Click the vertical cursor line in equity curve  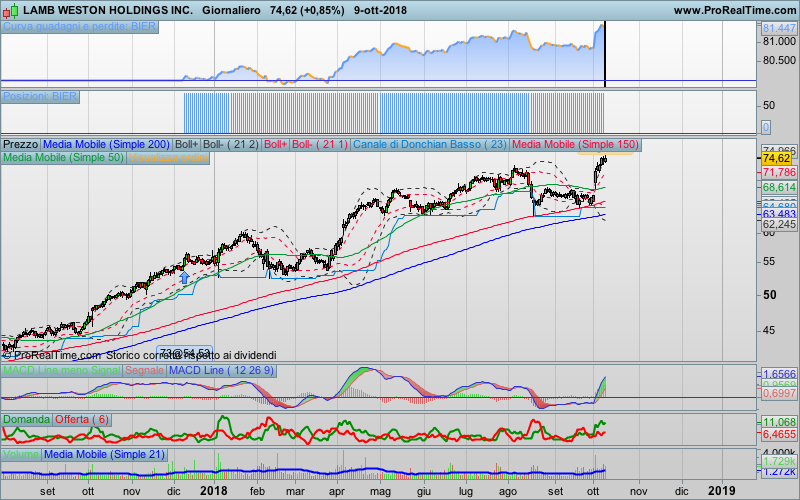(605, 54)
